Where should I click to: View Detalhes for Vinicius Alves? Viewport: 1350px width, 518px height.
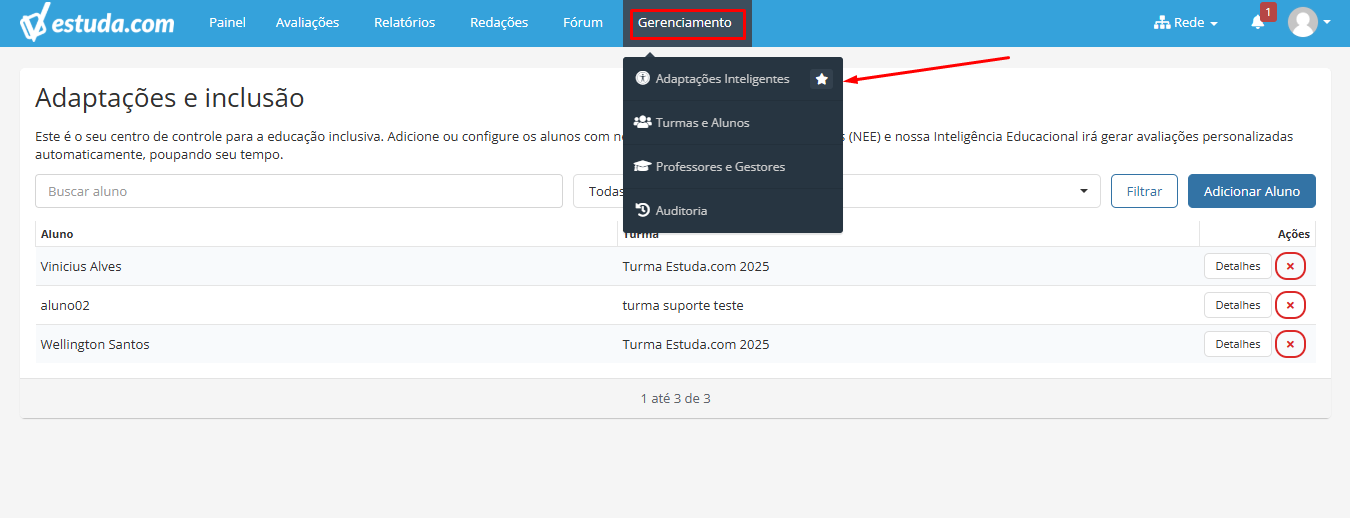click(1237, 266)
